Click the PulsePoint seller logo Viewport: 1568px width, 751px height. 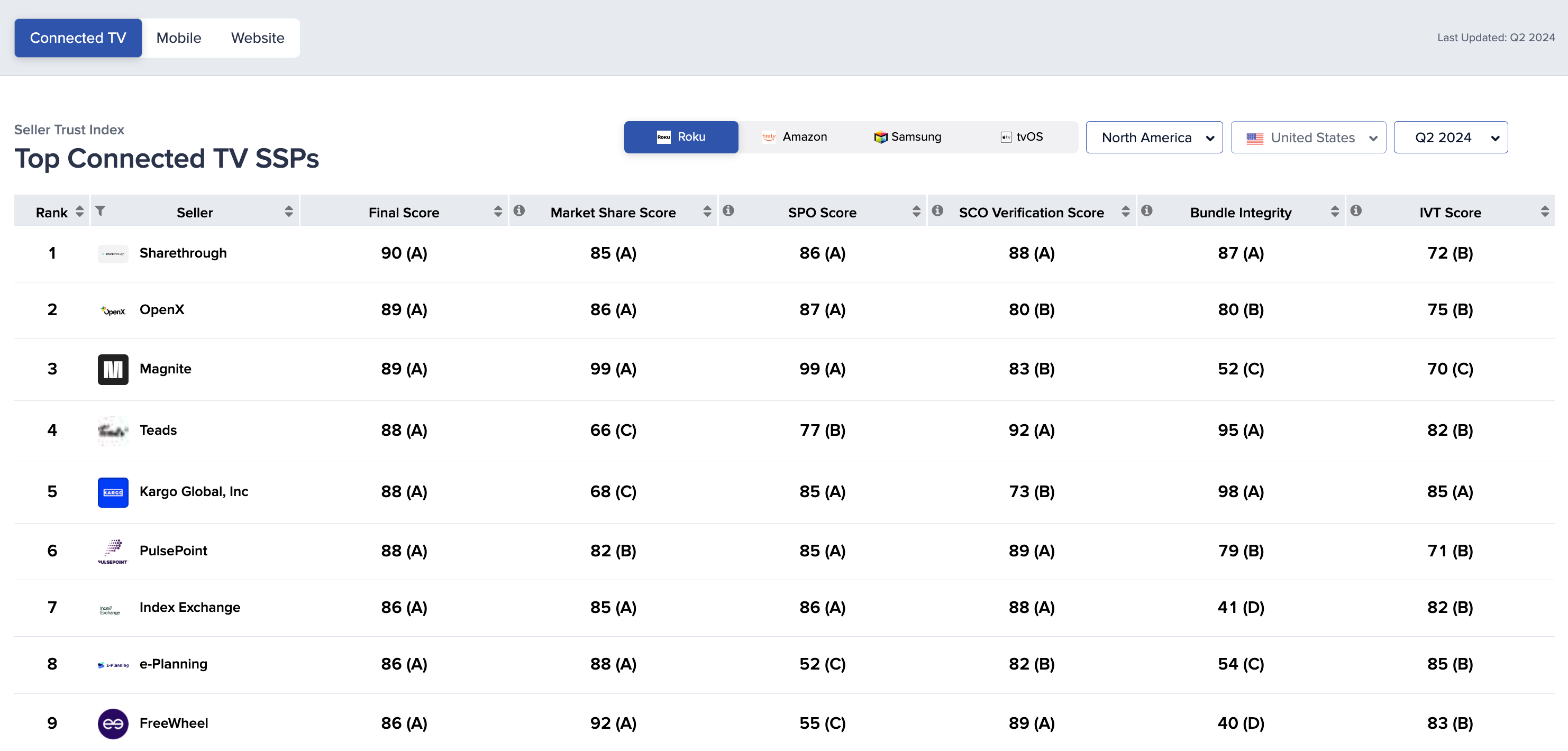[113, 551]
